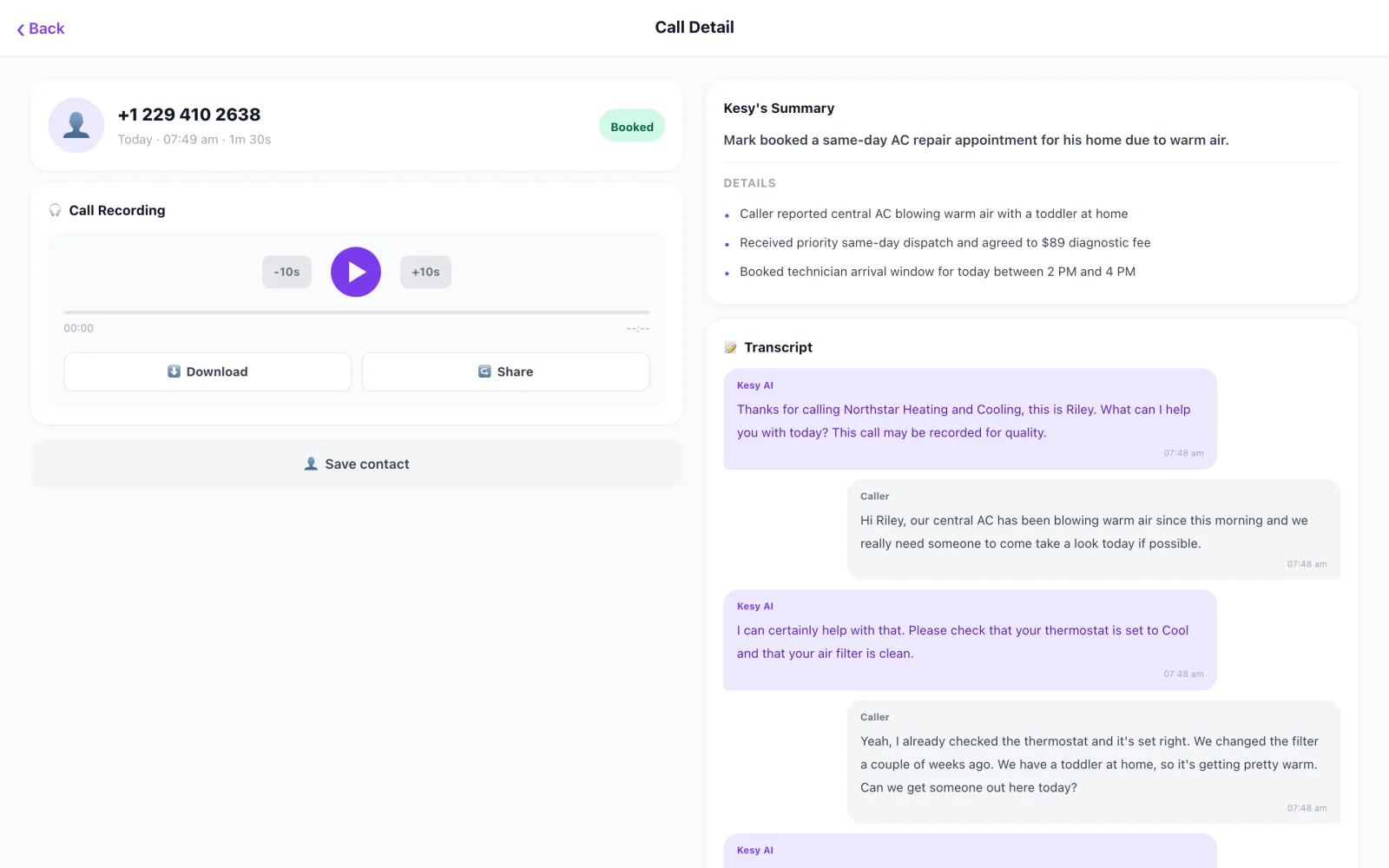The height and width of the screenshot is (868, 1389).
Task: Click the caller message about warm air
Action: [1094, 529]
